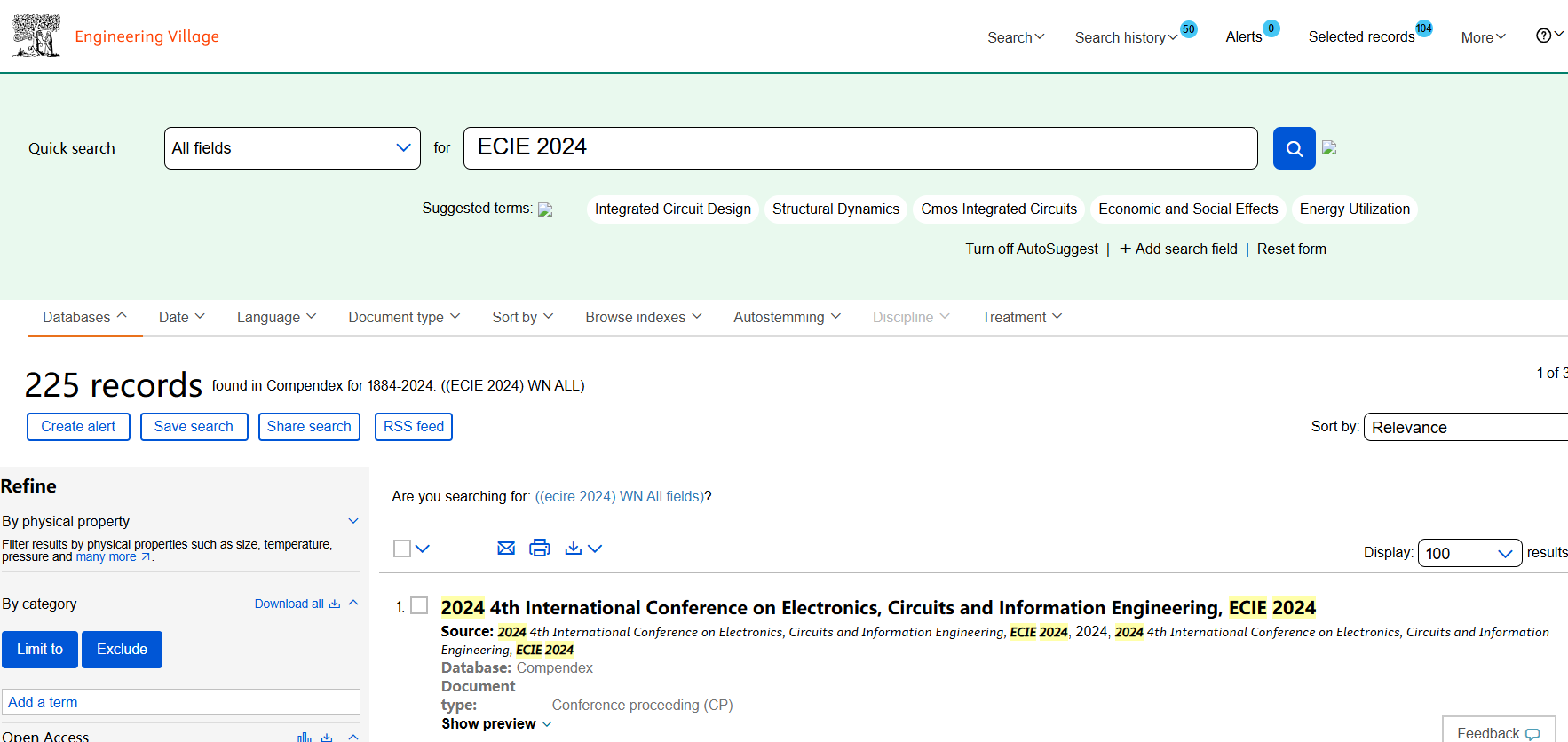Open the select-all options chevron
1568x742 pixels.
tap(423, 549)
